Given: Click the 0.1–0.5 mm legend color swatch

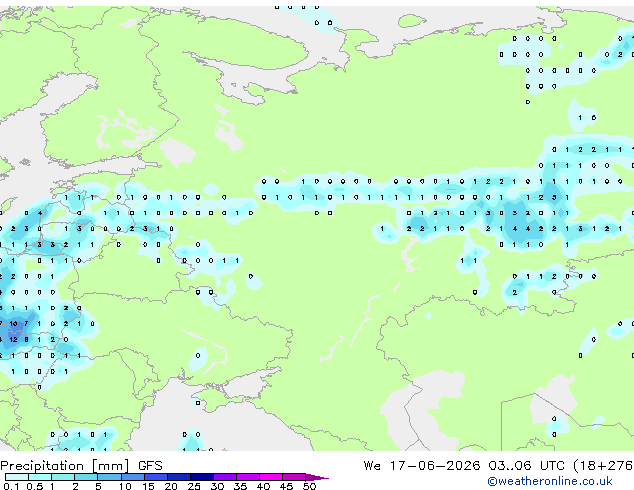Looking at the screenshot, I should pos(17,477).
